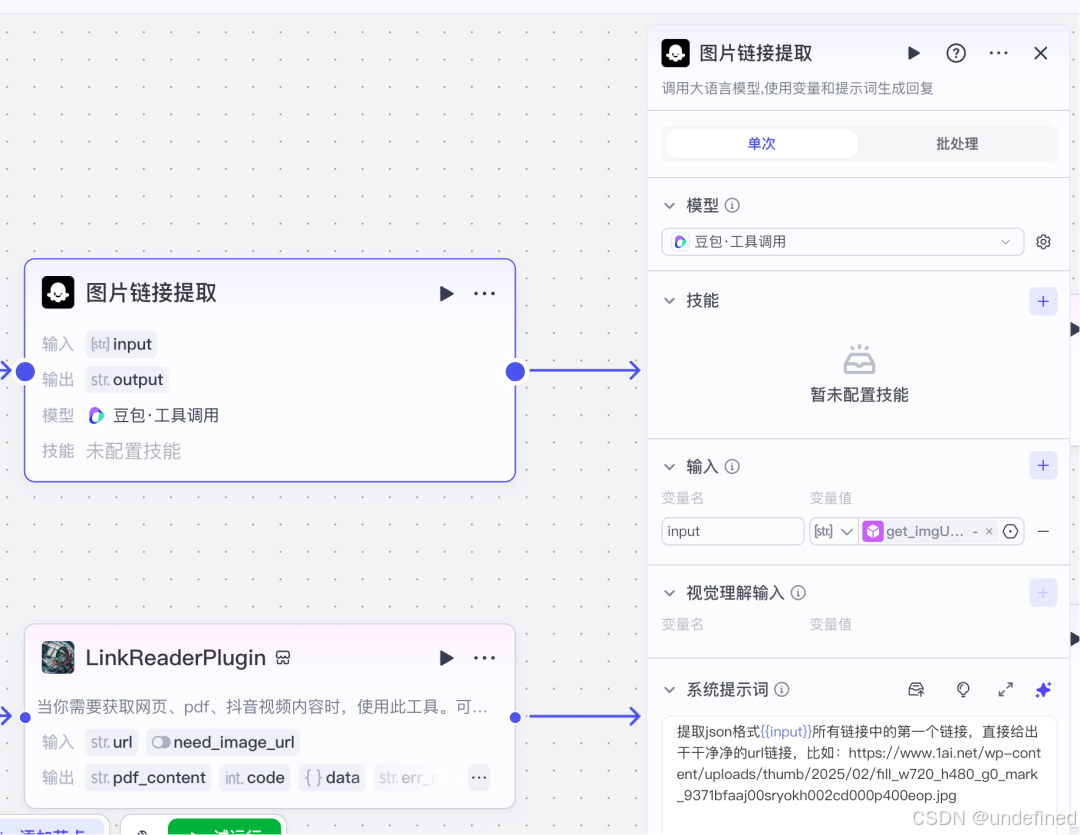
Task: Click the input variable tag on the canvas card
Action: point(121,344)
